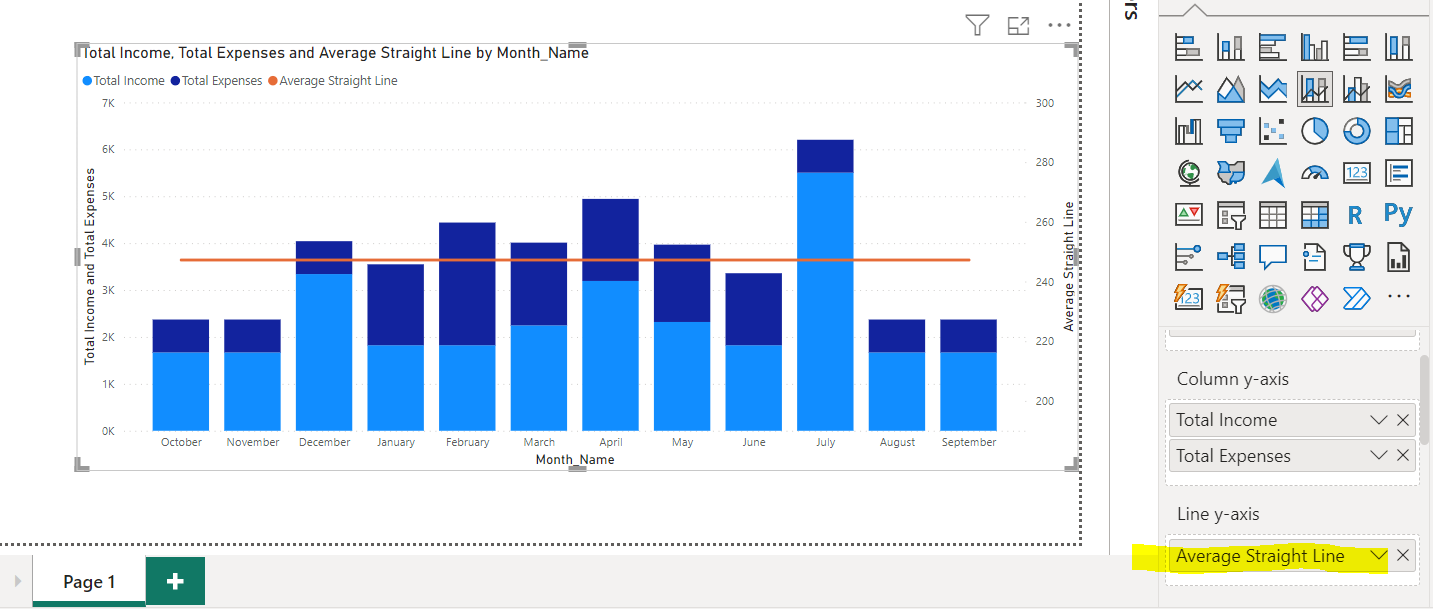
Task: Click the Total Income legend item
Action: point(124,81)
